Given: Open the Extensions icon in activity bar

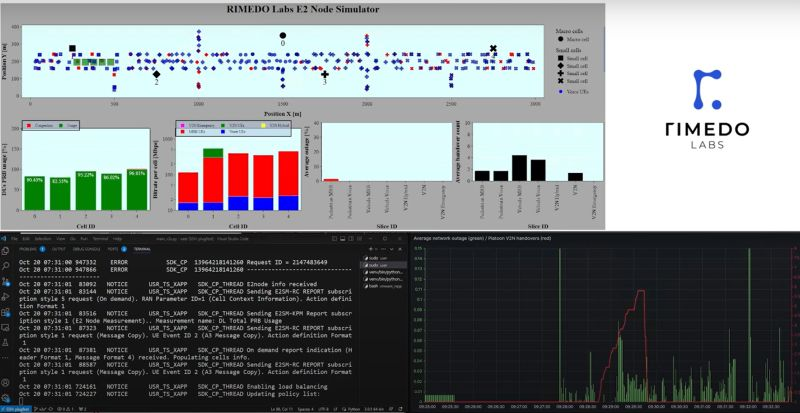Looking at the screenshot, I should (6, 312).
